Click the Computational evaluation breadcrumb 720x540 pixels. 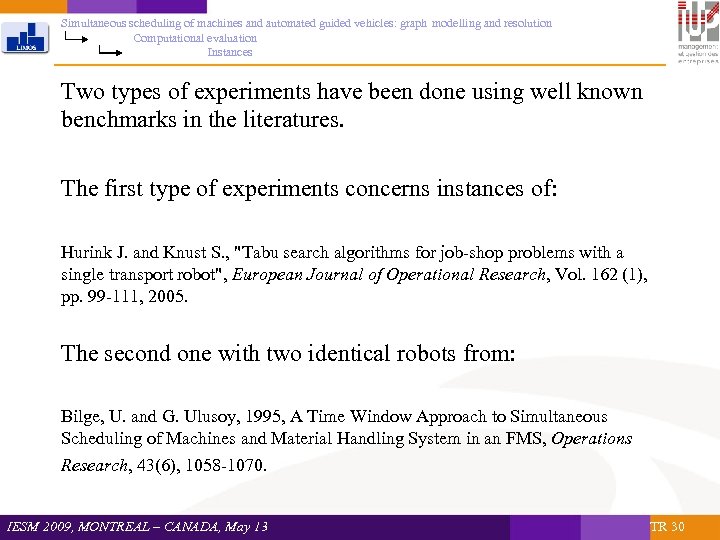click(195, 38)
